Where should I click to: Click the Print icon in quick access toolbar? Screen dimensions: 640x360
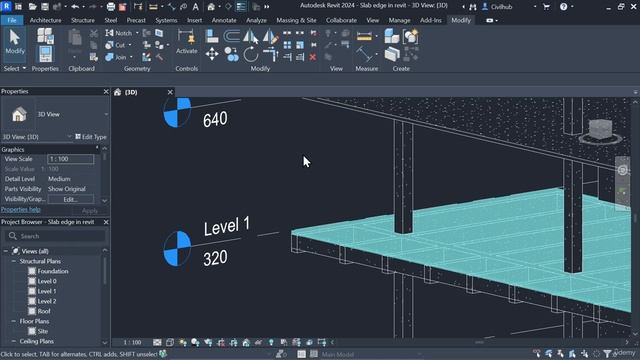(x=111, y=7)
